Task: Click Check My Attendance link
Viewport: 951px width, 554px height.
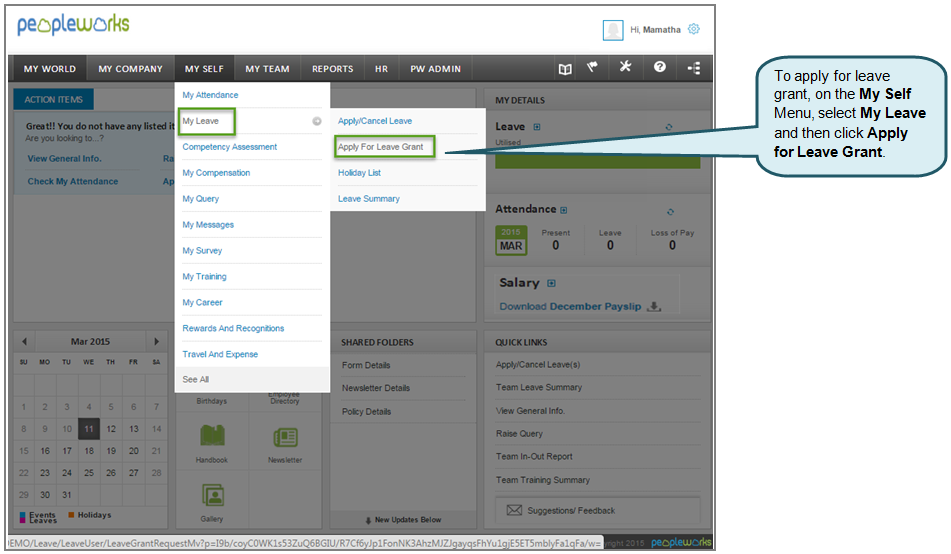Action: tap(73, 181)
